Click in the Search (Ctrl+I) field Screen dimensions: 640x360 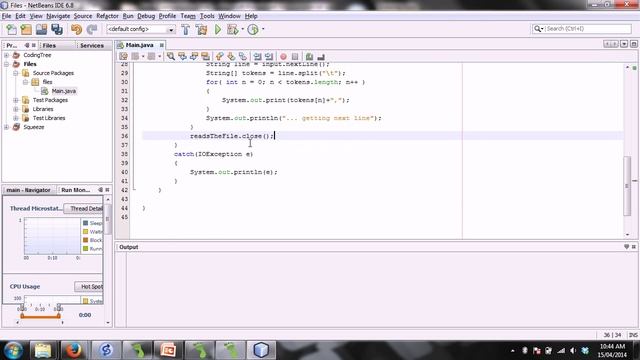pyautogui.click(x=588, y=29)
